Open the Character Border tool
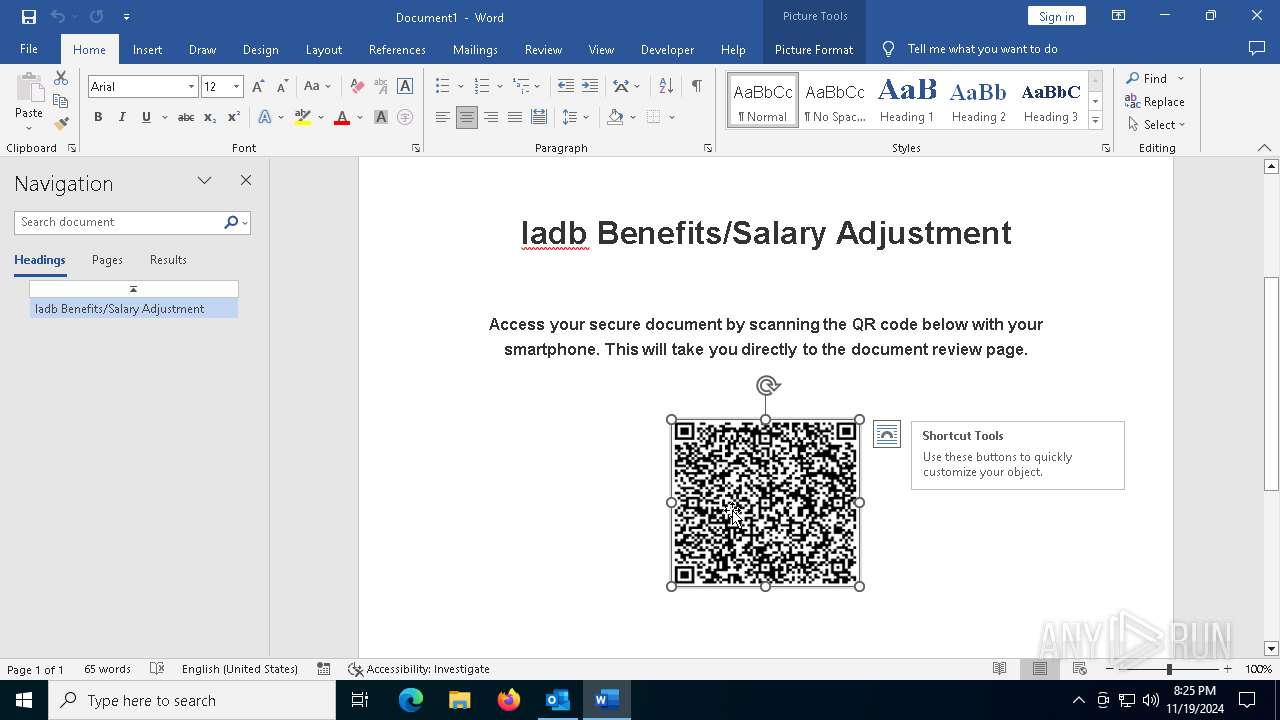 pyautogui.click(x=405, y=87)
